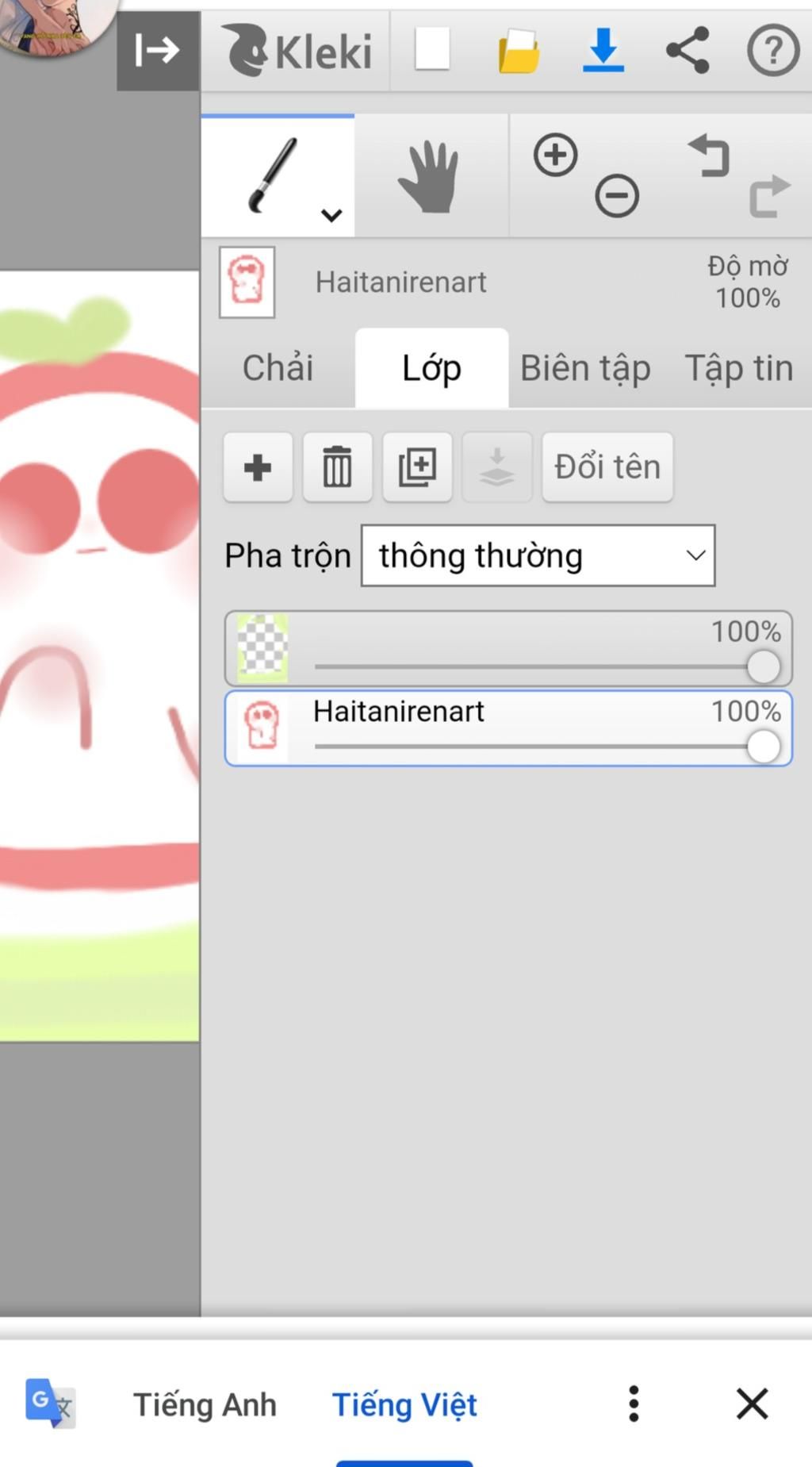Collapse the tools side panel
812x1467 pixels.
tap(158, 51)
